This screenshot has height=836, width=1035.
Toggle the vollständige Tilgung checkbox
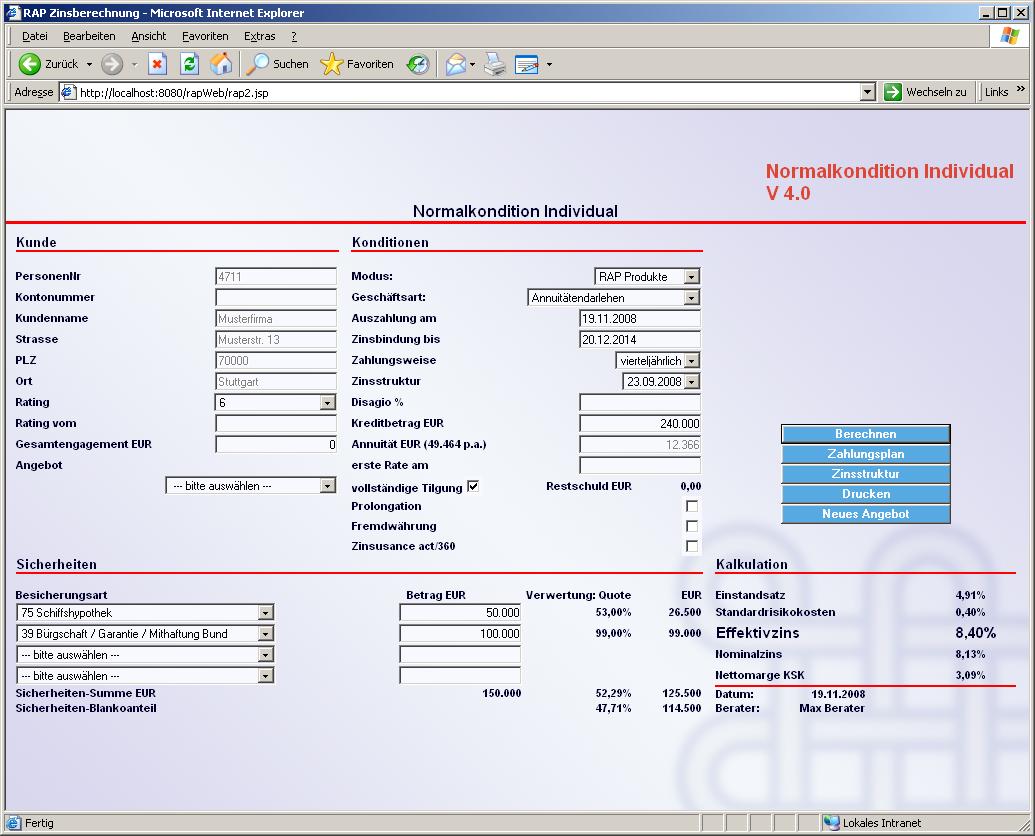[x=473, y=486]
